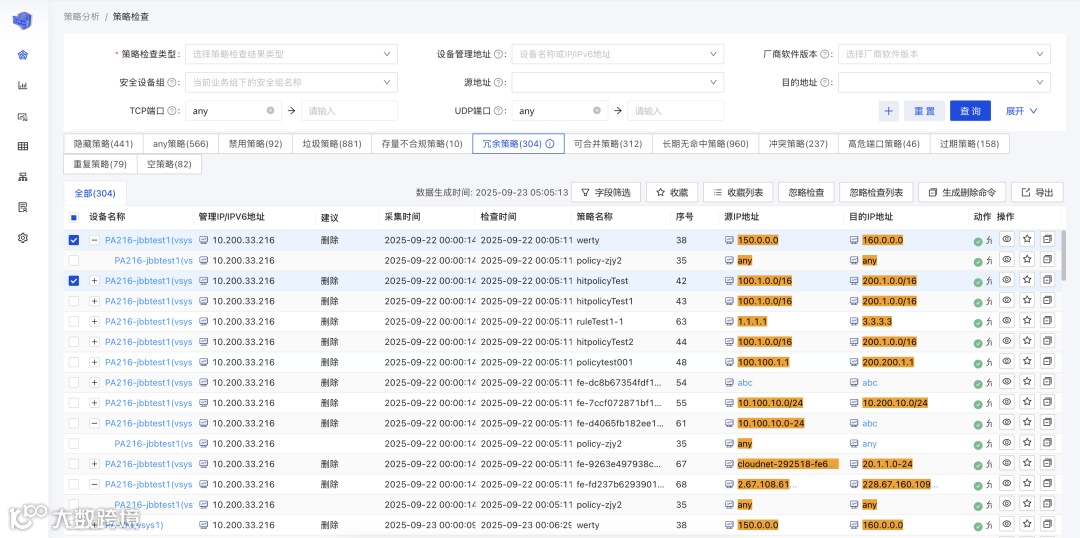Image resolution: width=1080 pixels, height=538 pixels.
Task: Switch to any策略(566) tab
Action: (x=180, y=144)
